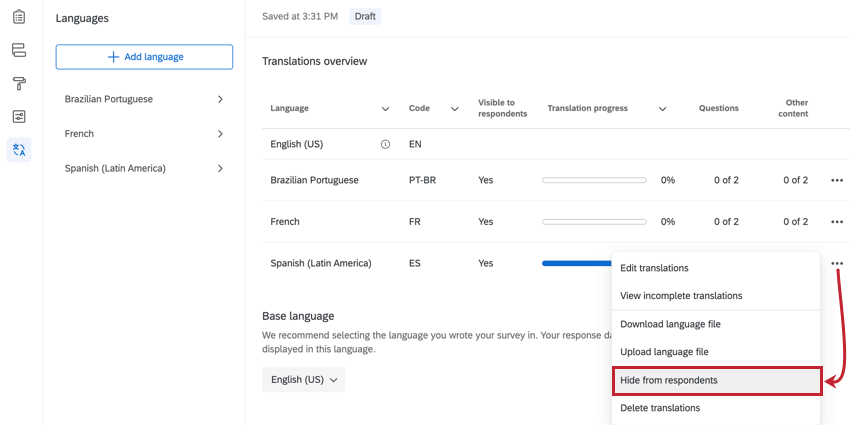
Task: Expand Brazilian Portuguese in Languages panel
Action: pyautogui.click(x=220, y=99)
